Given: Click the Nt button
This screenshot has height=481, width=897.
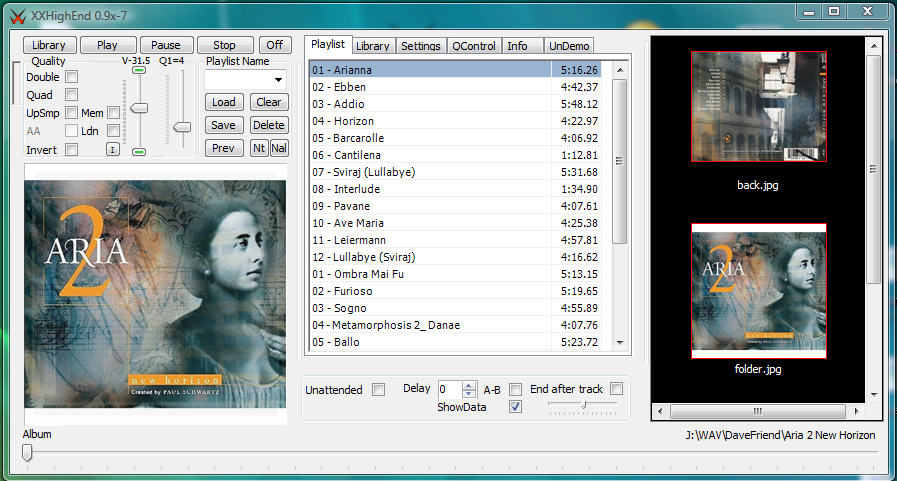Looking at the screenshot, I should tap(259, 148).
